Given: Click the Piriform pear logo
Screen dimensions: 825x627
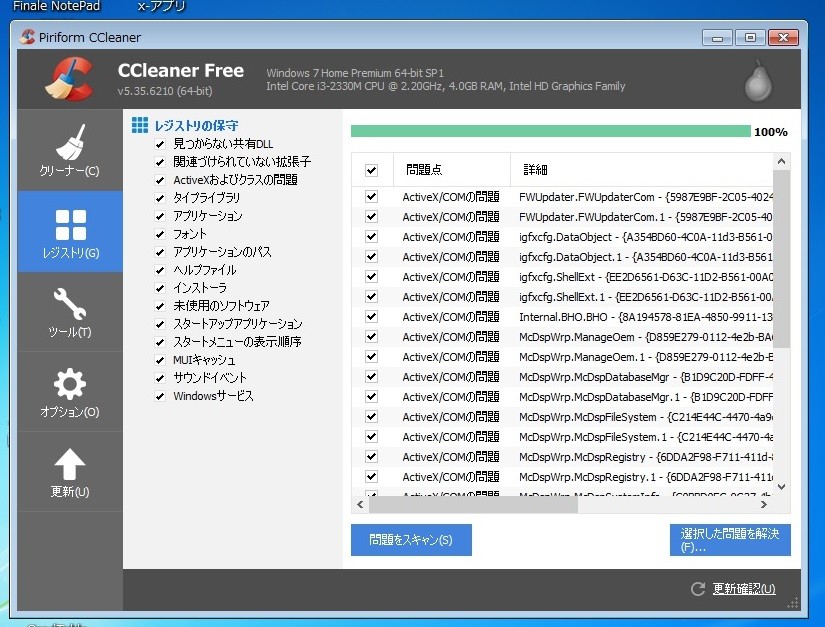Looking at the screenshot, I should pyautogui.click(x=758, y=80).
